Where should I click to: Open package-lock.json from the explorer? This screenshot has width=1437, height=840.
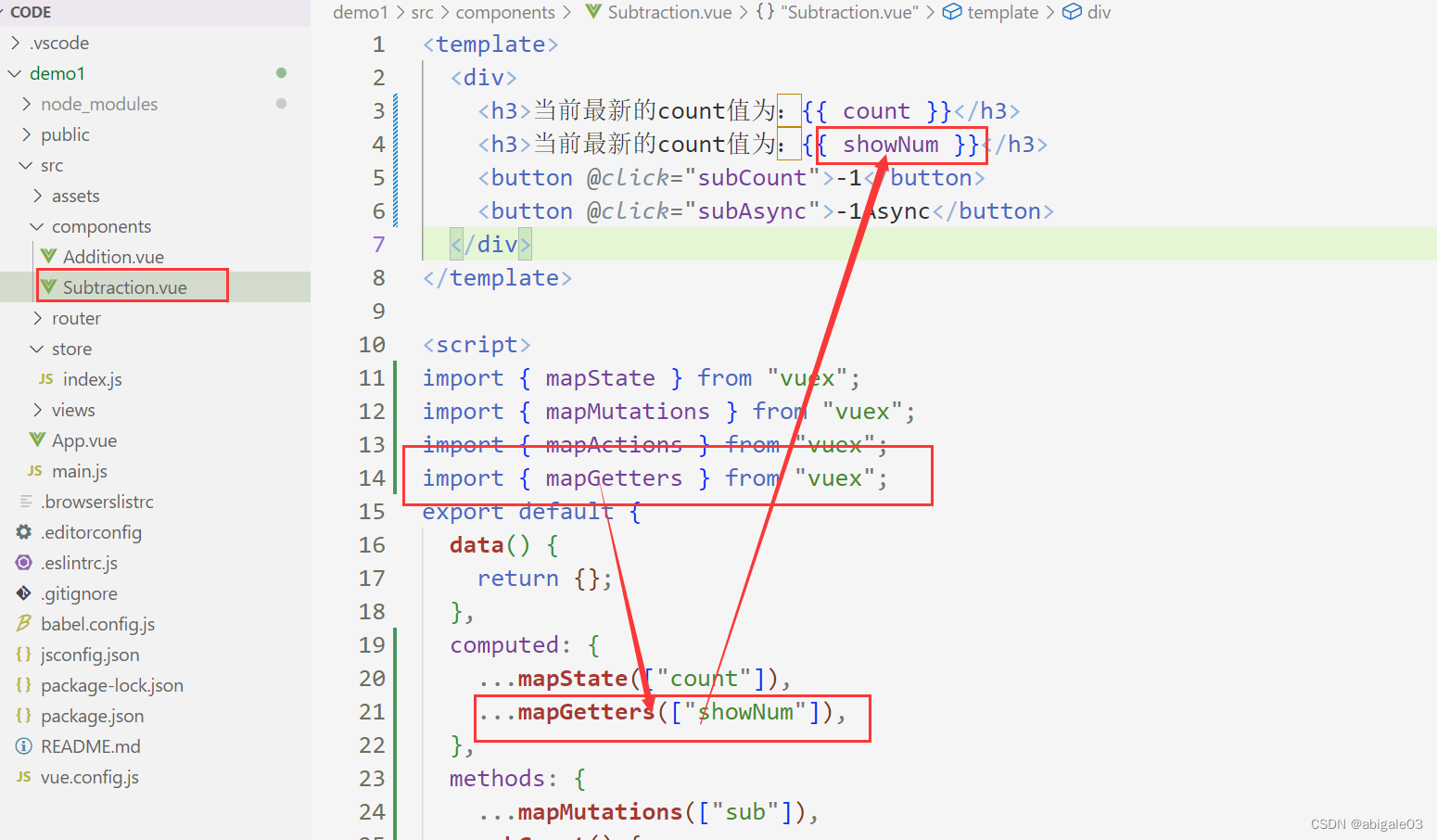pyautogui.click(x=110, y=684)
